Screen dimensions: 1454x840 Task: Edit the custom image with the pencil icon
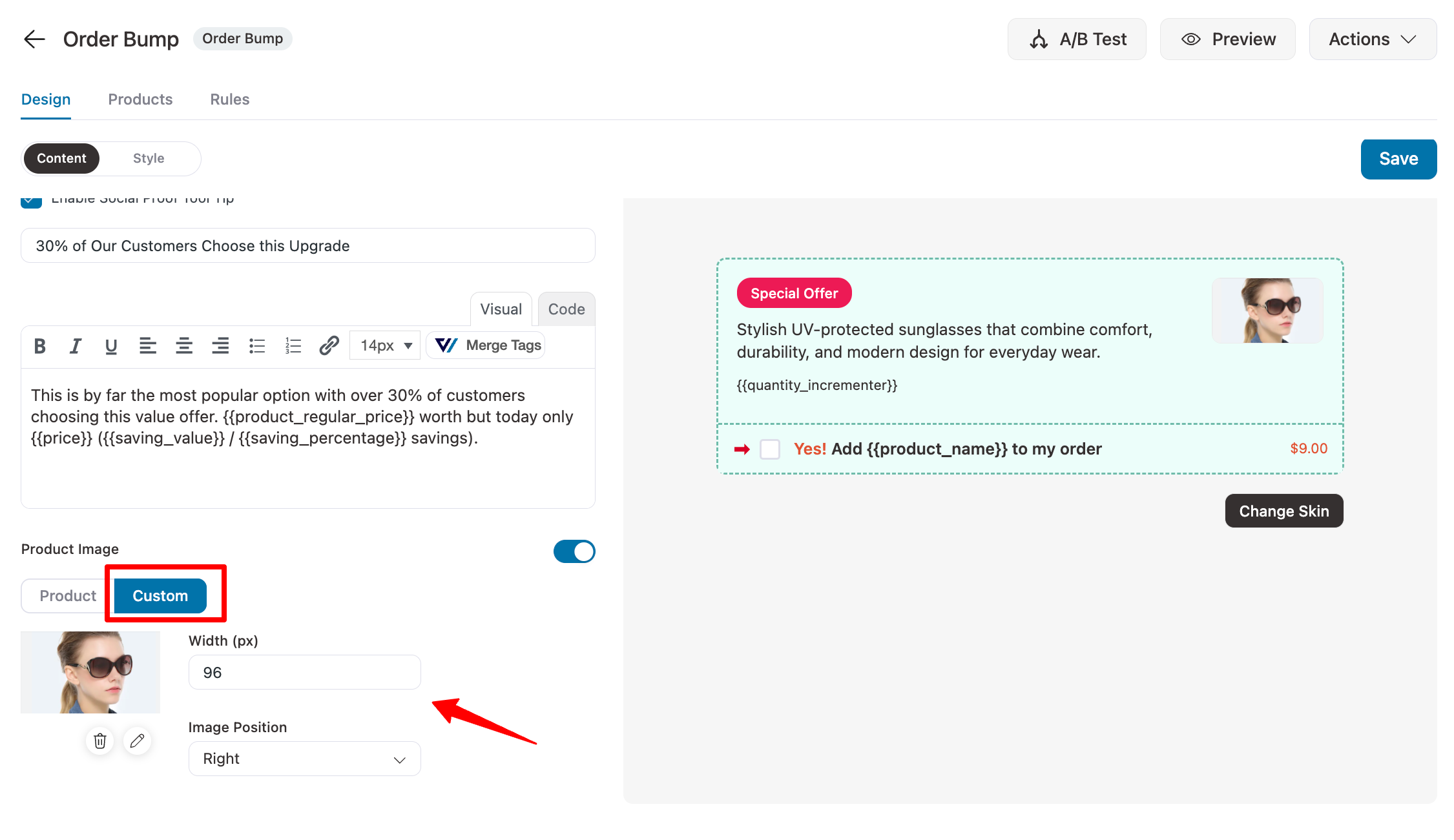point(137,741)
